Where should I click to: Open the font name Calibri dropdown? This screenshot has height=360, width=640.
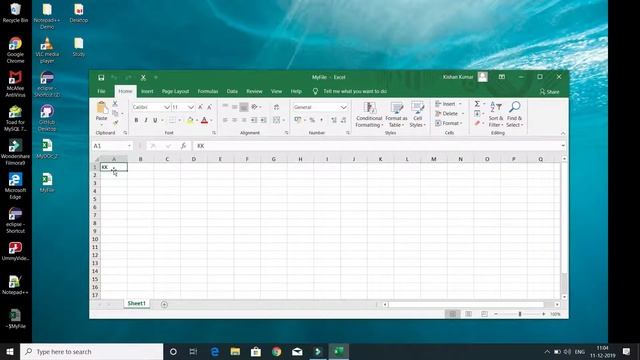pyautogui.click(x=167, y=107)
